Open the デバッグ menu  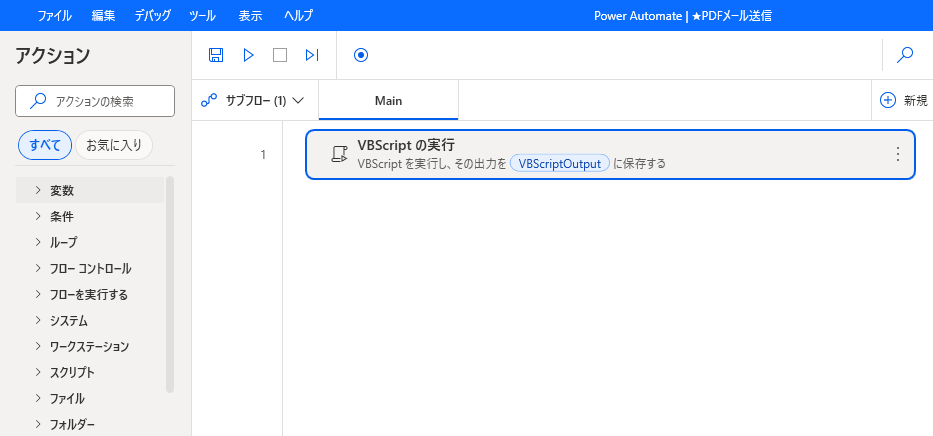(x=153, y=15)
